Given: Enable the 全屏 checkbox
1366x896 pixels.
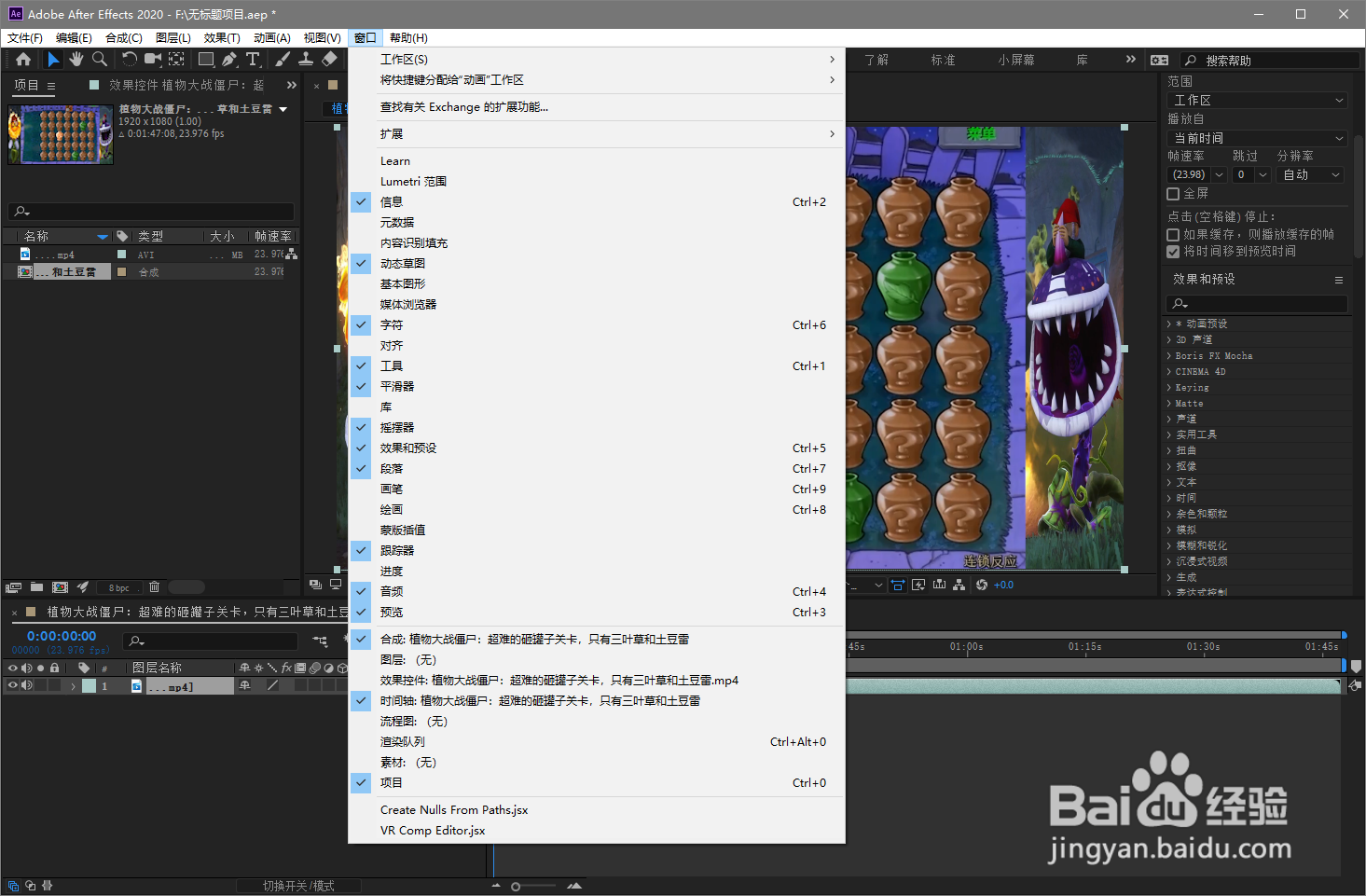Looking at the screenshot, I should pos(1173,194).
